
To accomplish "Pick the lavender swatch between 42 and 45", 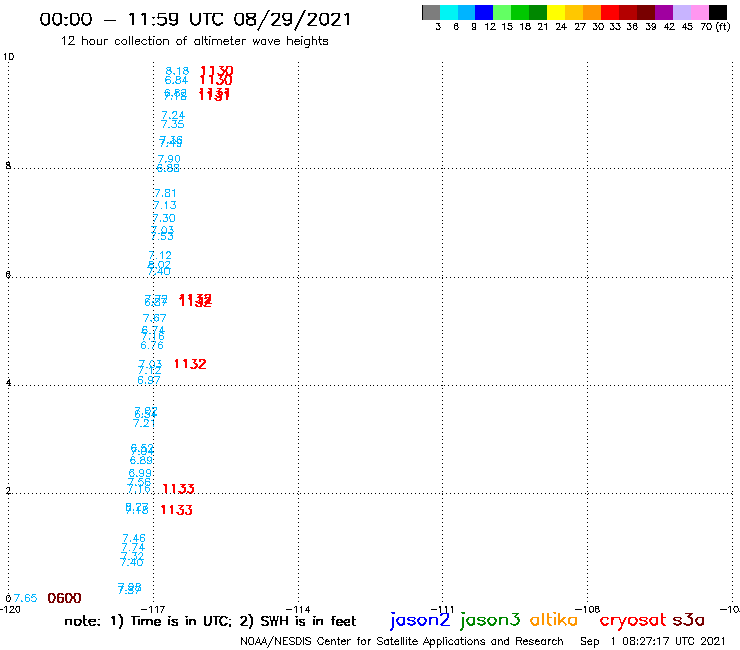I will [x=681, y=12].
